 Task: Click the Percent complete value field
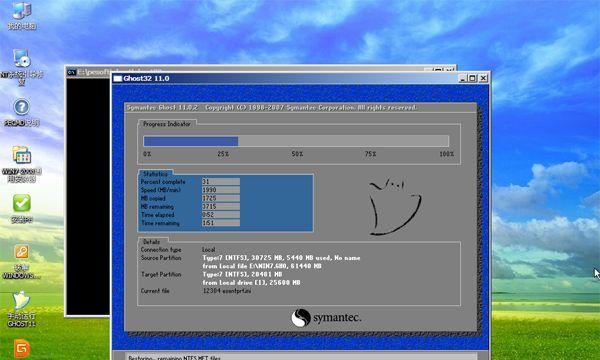point(221,182)
